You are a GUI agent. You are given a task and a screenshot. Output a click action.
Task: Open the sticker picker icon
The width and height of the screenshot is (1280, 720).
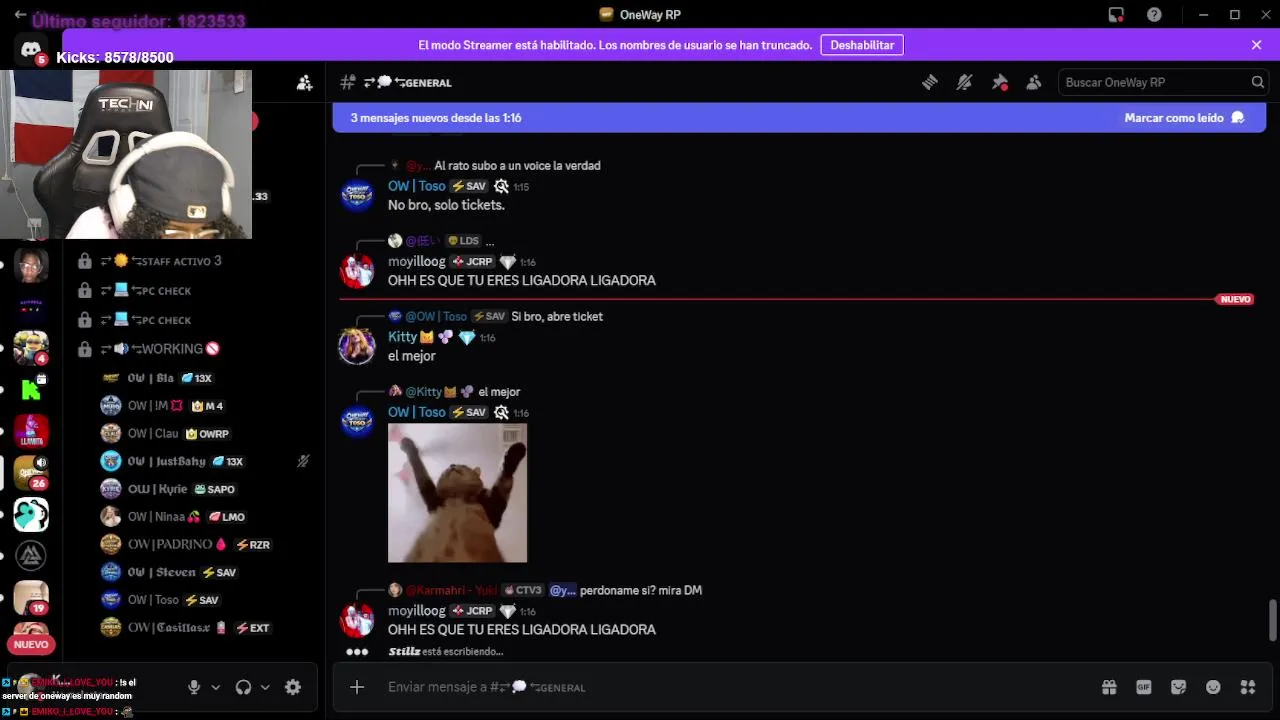coord(1179,687)
